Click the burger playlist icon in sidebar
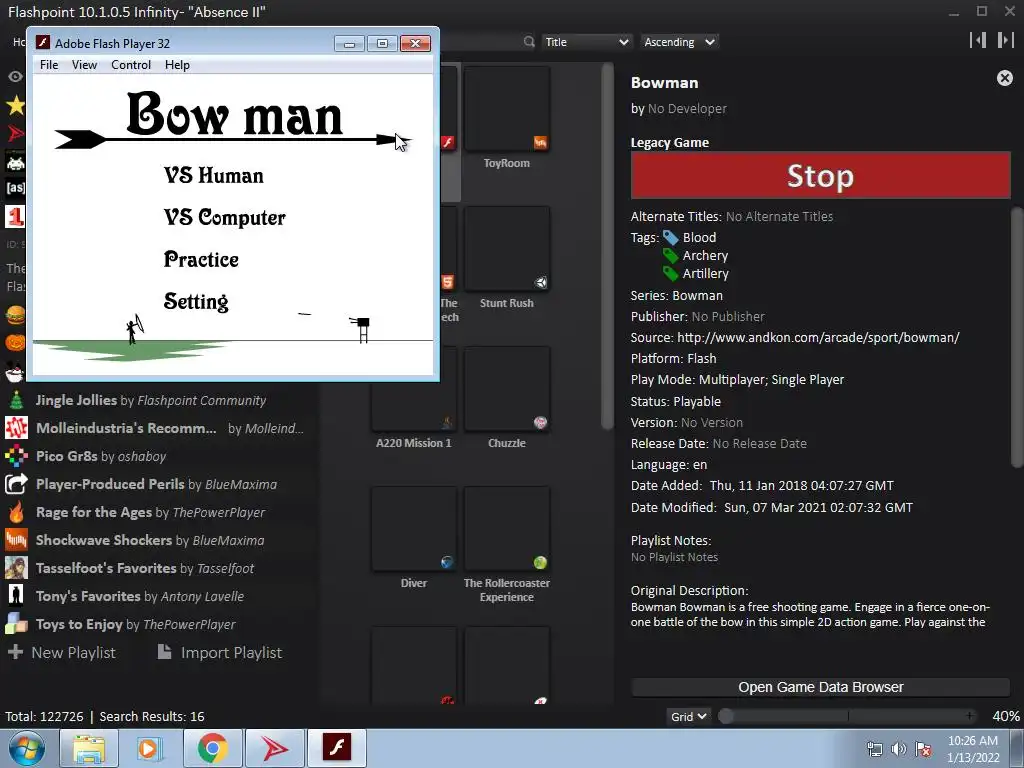The image size is (1024, 768). [x=16, y=315]
